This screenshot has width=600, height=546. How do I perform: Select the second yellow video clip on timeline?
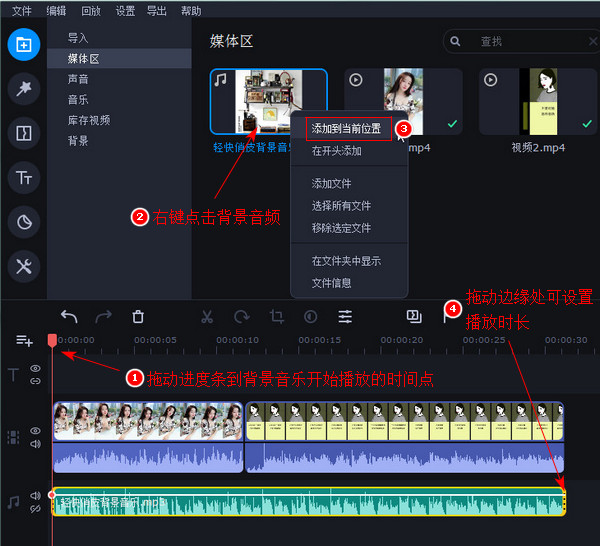click(x=404, y=437)
